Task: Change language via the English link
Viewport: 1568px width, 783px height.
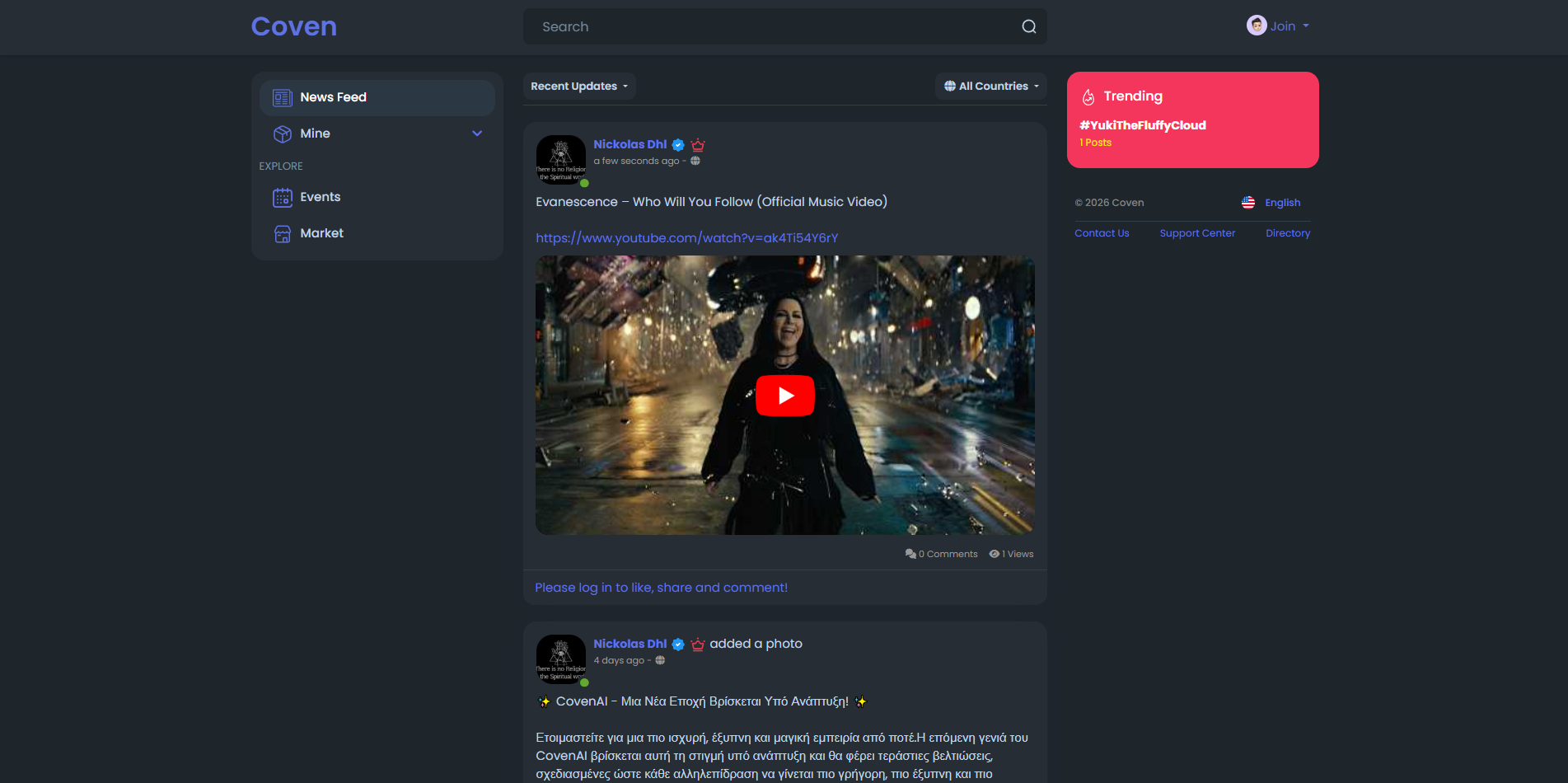Action: [x=1283, y=203]
